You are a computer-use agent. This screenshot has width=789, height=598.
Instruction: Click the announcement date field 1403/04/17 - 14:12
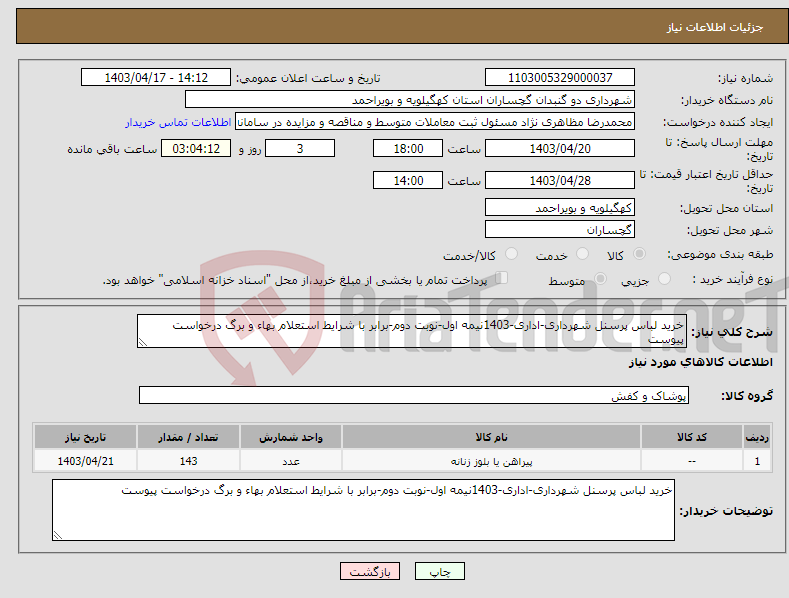click(x=156, y=78)
